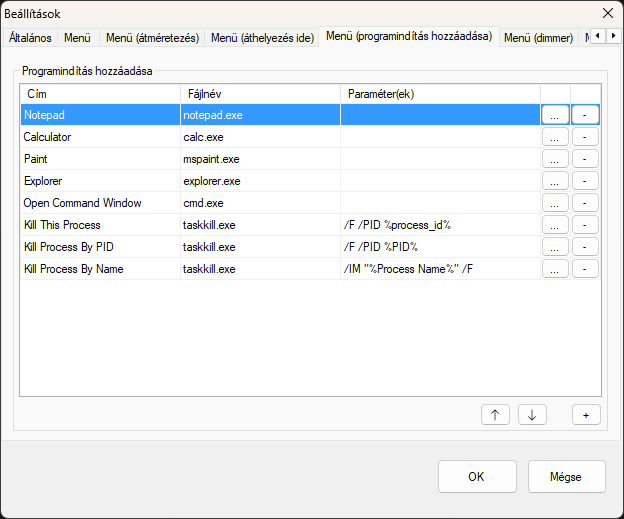This screenshot has height=519, width=624.
Task: Select the Kill This Process cell
Action: click(100, 225)
